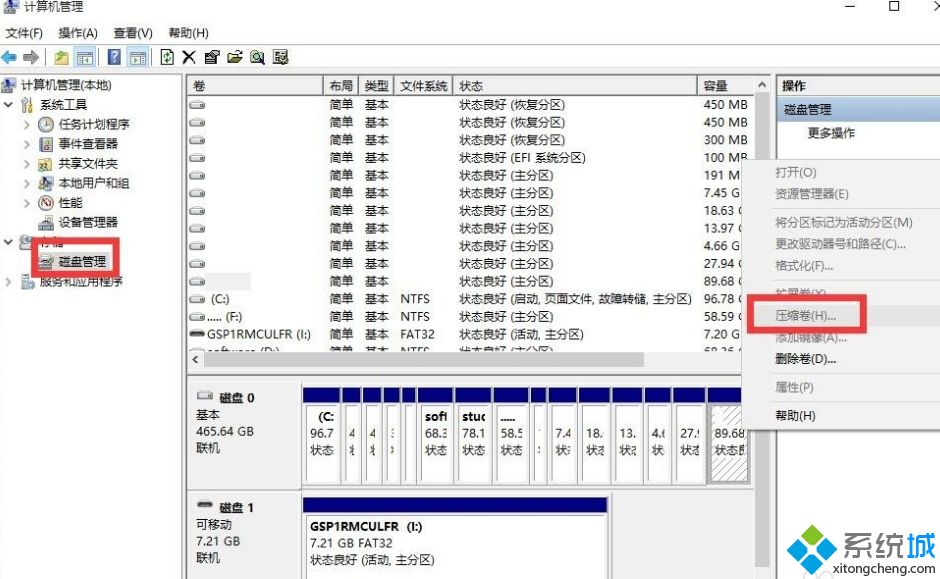Choose 帮助(H) in context menu

[x=795, y=415]
